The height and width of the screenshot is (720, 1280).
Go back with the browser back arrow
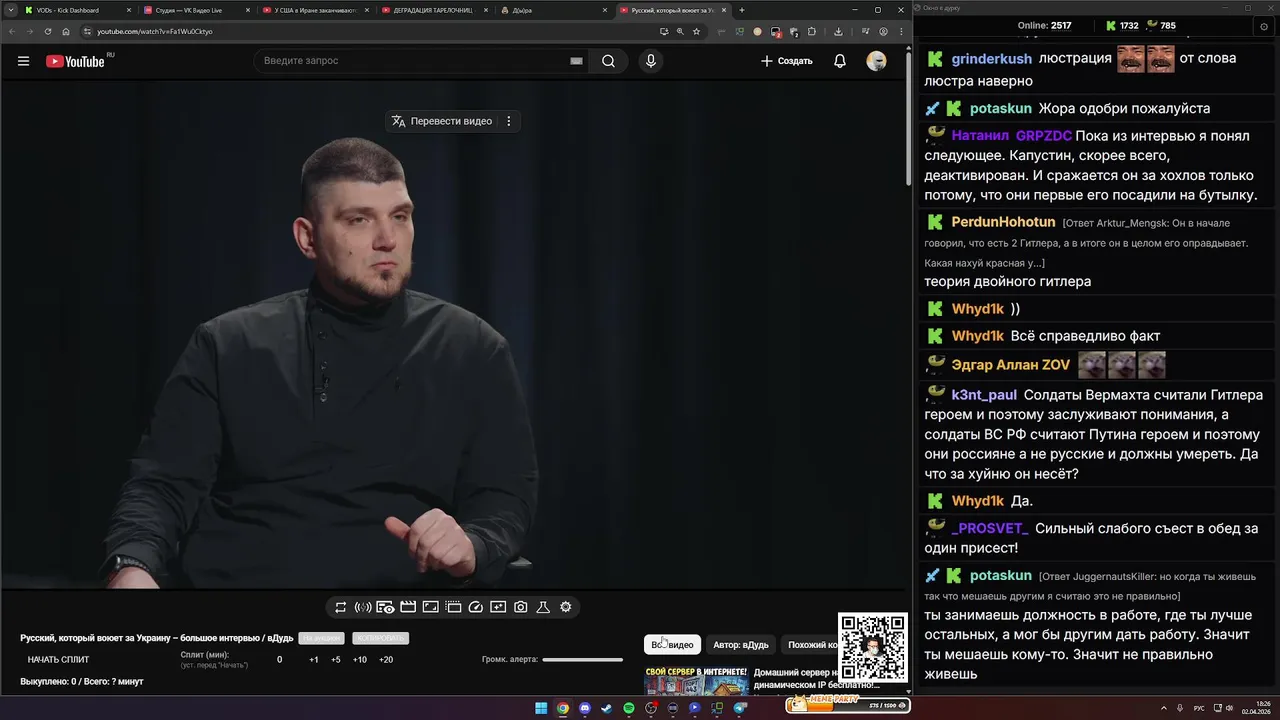(12, 31)
